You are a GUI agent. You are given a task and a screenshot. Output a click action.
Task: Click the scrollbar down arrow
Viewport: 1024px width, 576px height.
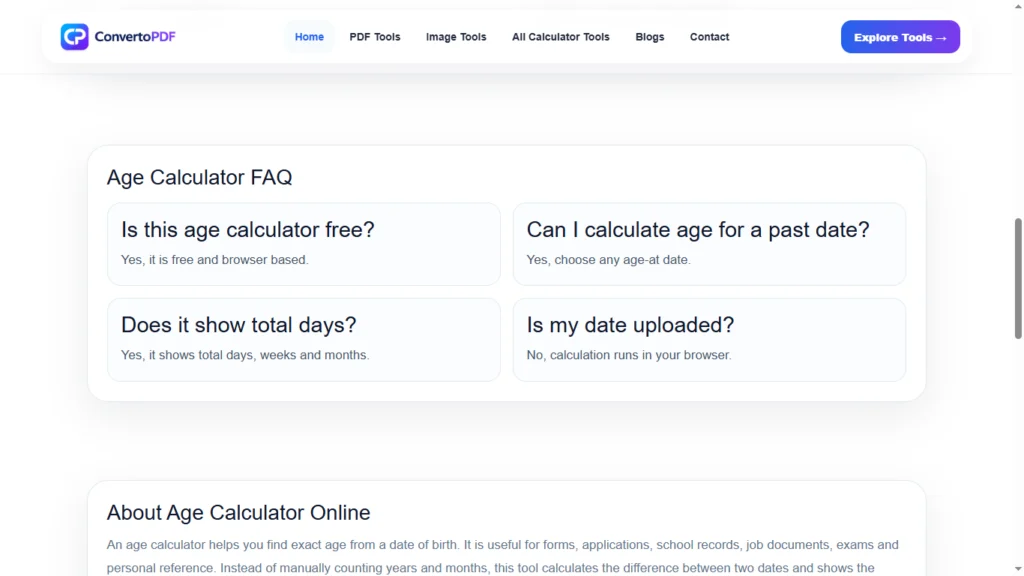tap(1017, 570)
